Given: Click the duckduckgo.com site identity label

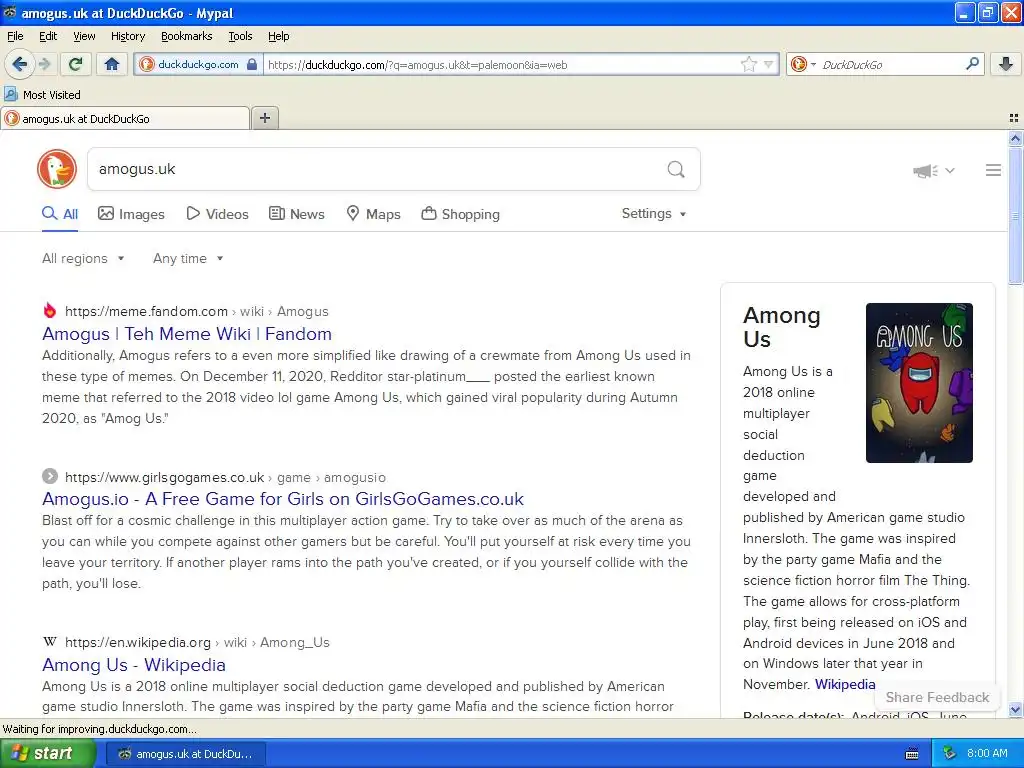Looking at the screenshot, I should (x=198, y=64).
